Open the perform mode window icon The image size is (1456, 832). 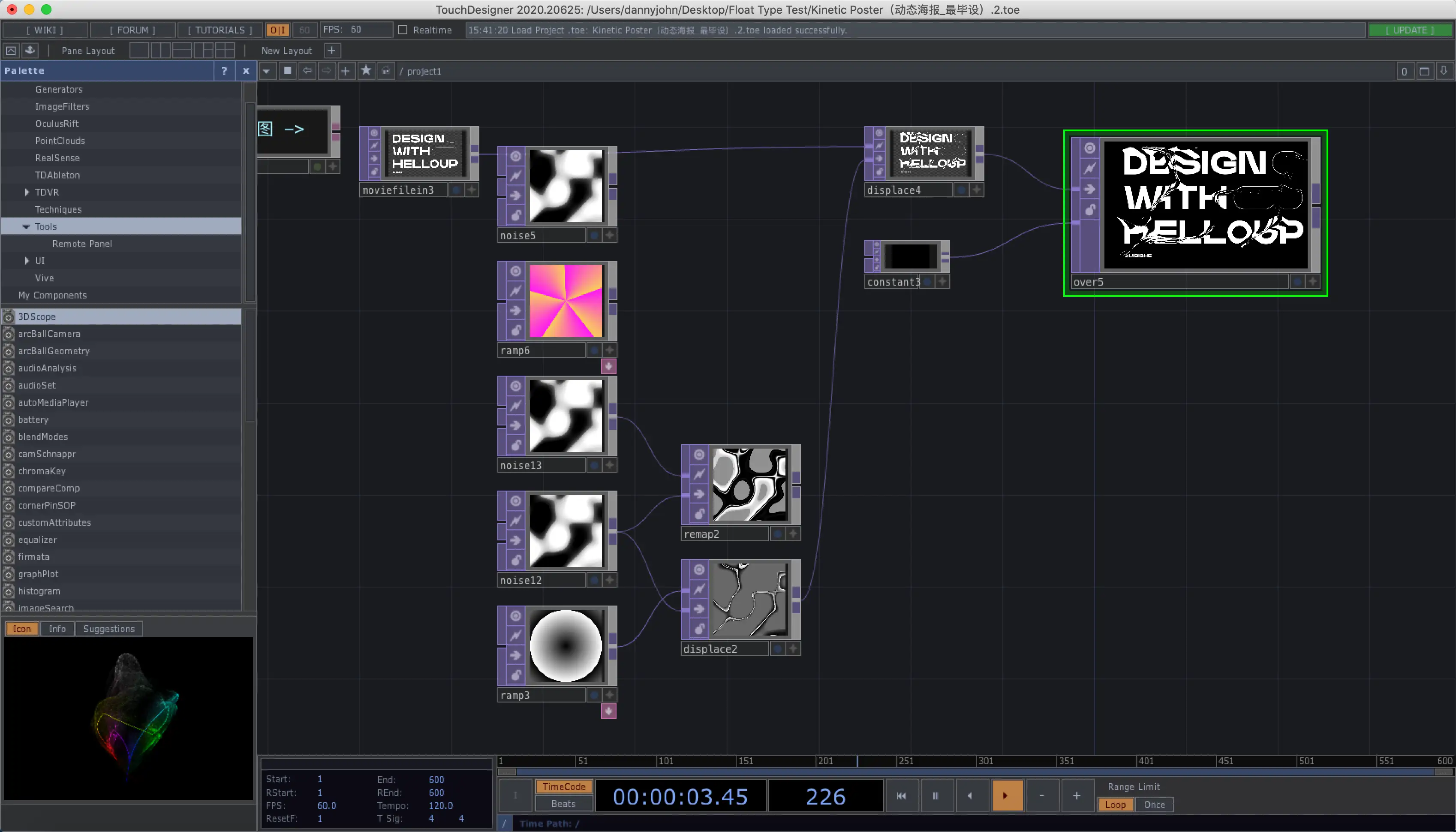(11, 50)
